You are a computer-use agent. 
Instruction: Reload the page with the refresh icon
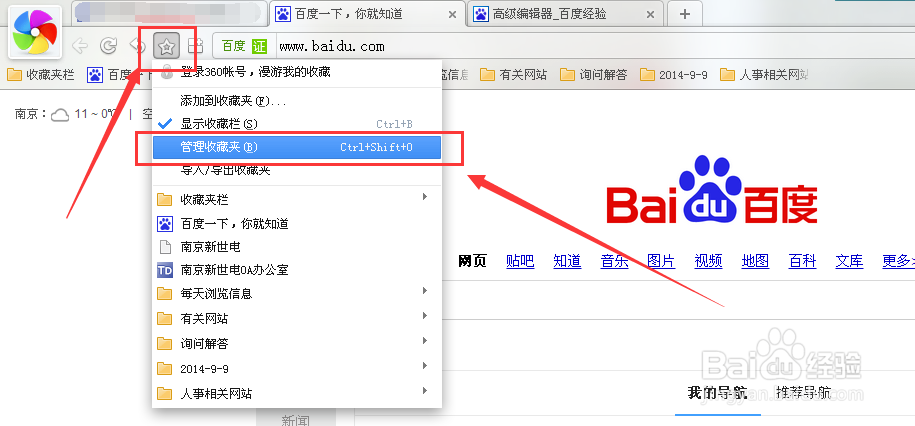(x=108, y=46)
